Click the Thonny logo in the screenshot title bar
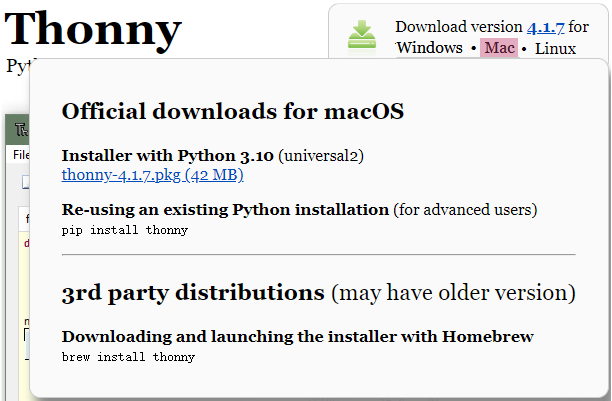Viewport: 612px width, 401px height. [x=21, y=129]
